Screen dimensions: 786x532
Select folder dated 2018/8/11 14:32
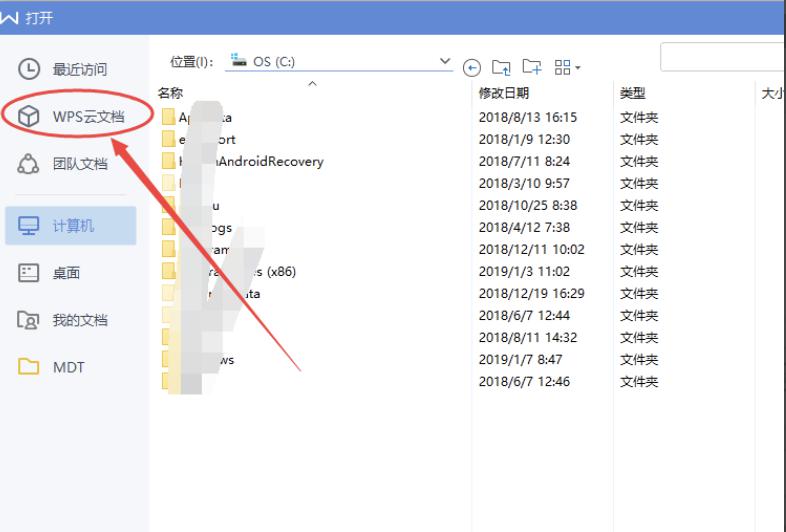click(410, 338)
